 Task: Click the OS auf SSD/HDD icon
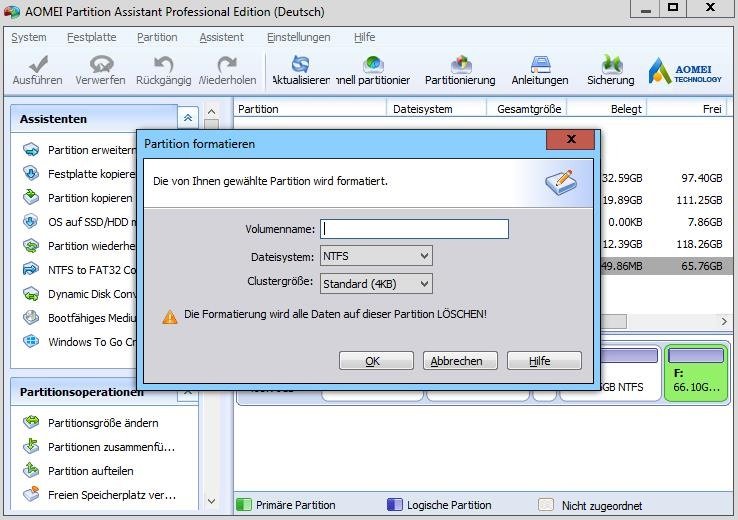click(31, 222)
